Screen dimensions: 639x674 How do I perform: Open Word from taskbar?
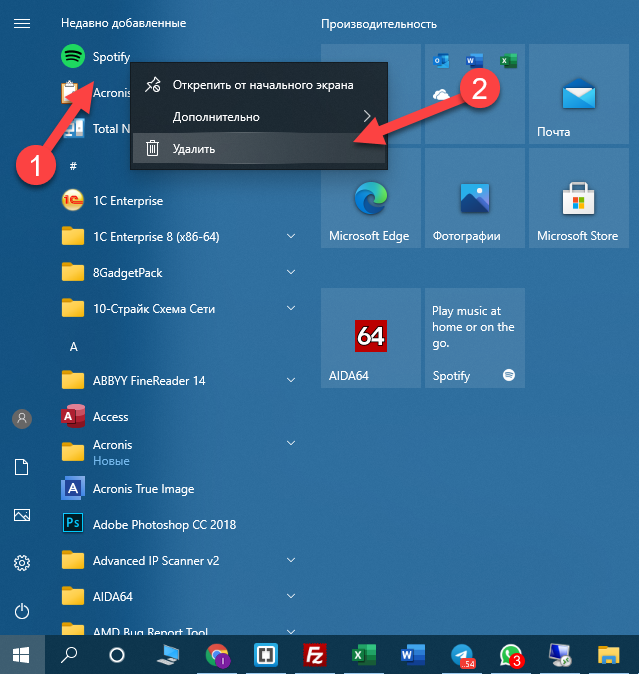click(x=413, y=655)
